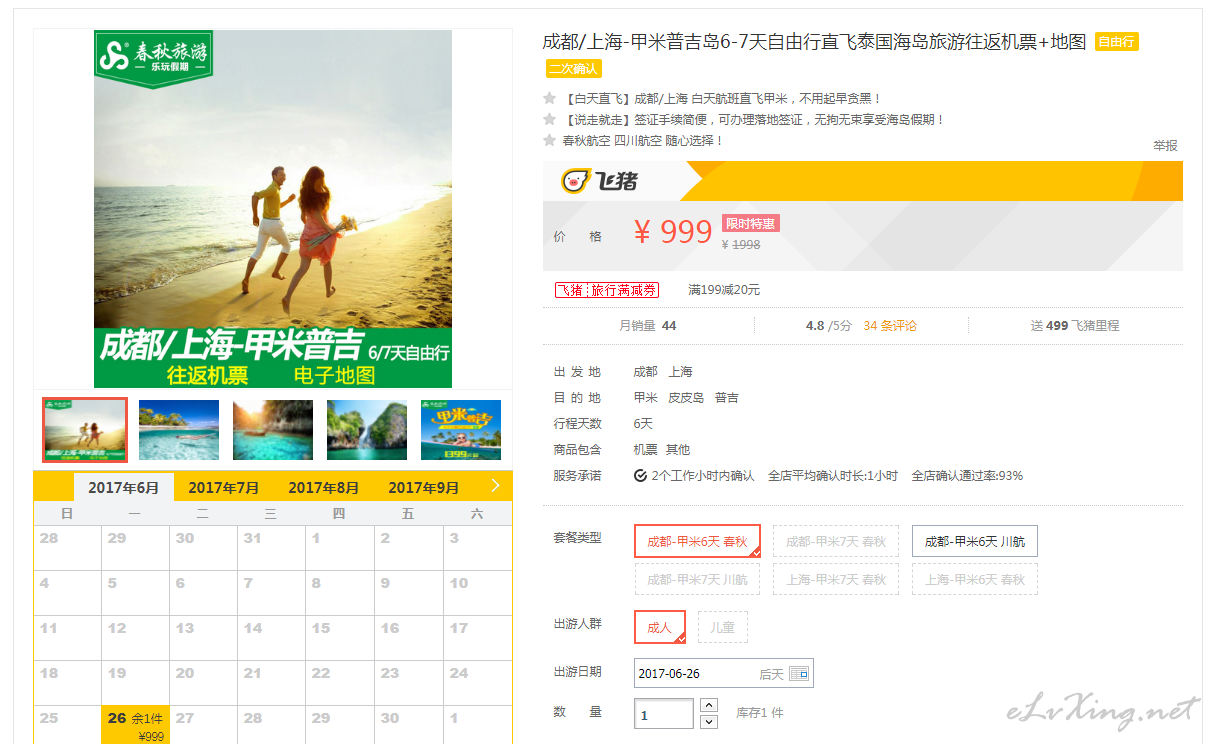Click the star icon beside 【白天直飞】

(x=549, y=98)
